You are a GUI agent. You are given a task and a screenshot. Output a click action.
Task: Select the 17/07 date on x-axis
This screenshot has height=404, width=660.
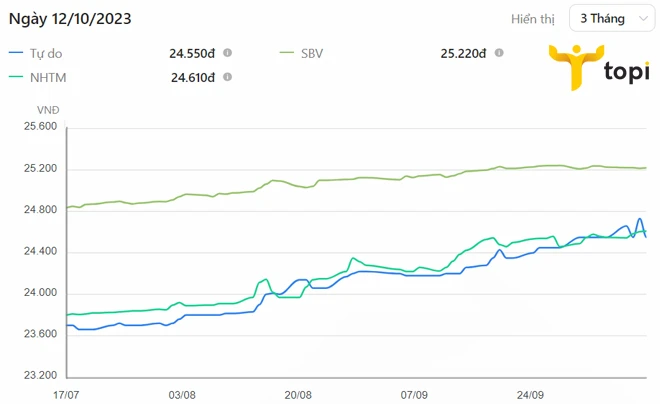(x=66, y=395)
